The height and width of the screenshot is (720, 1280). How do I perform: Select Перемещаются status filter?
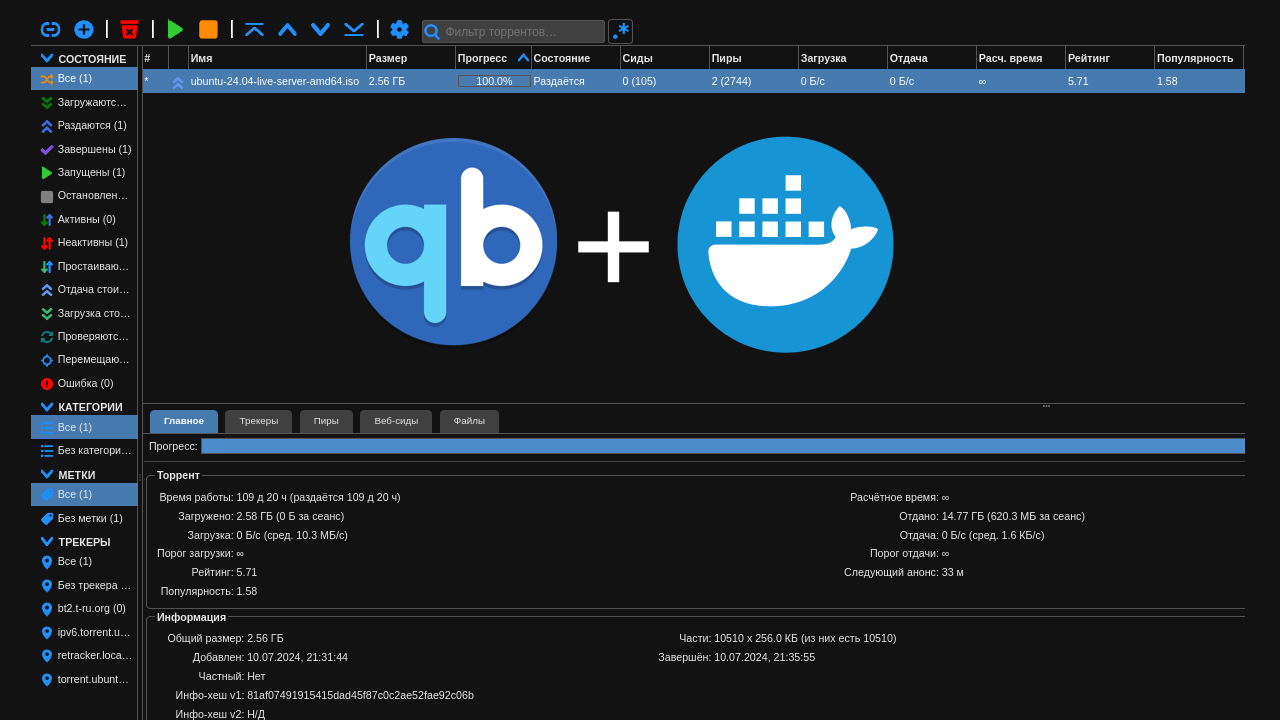pyautogui.click(x=84, y=359)
